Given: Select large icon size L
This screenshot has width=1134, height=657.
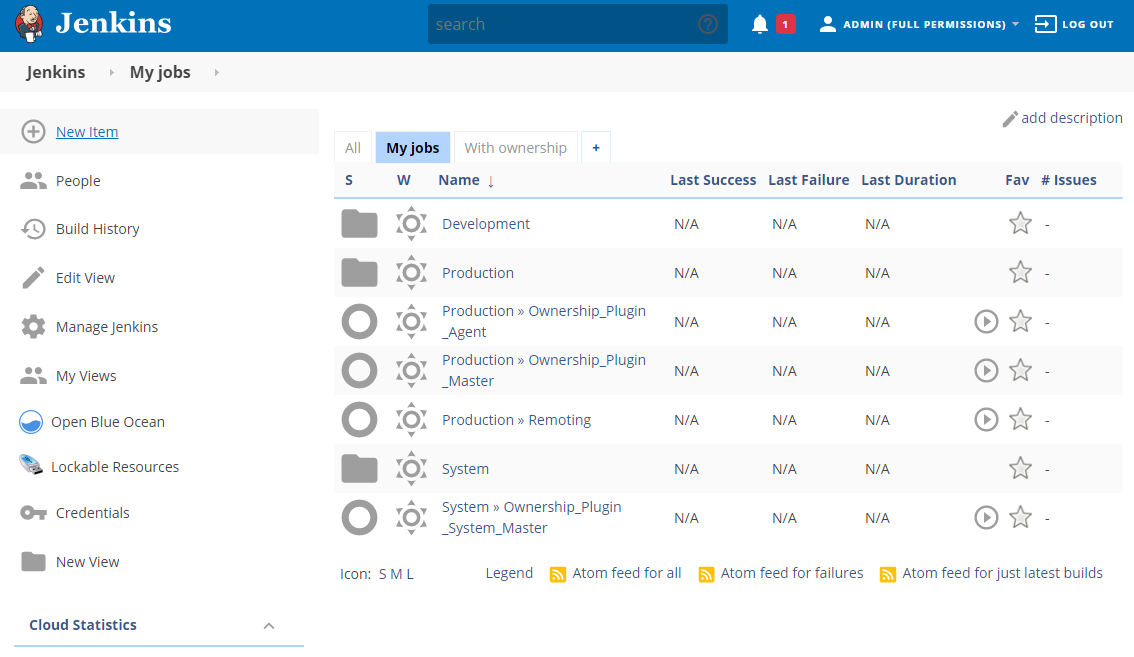Looking at the screenshot, I should [x=410, y=575].
